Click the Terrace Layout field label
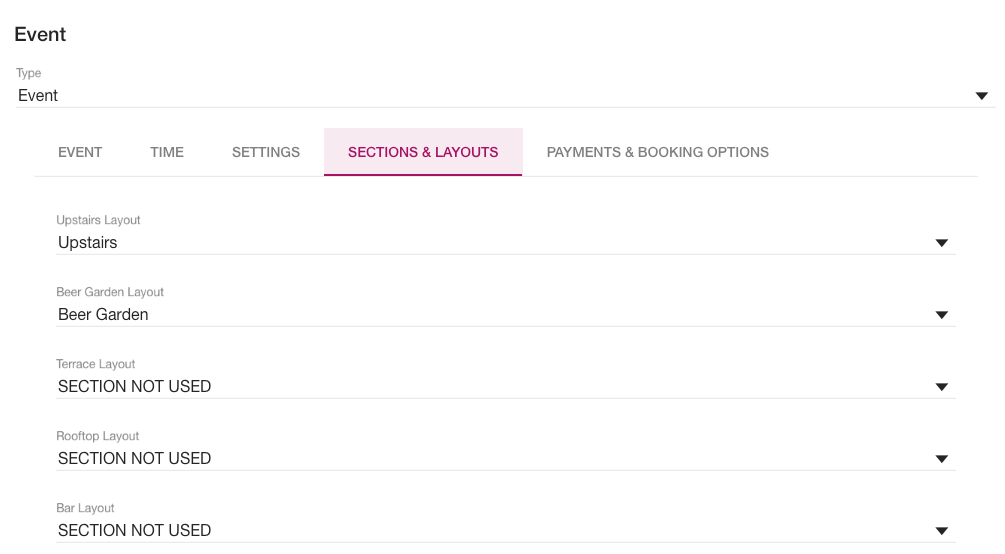 [96, 364]
